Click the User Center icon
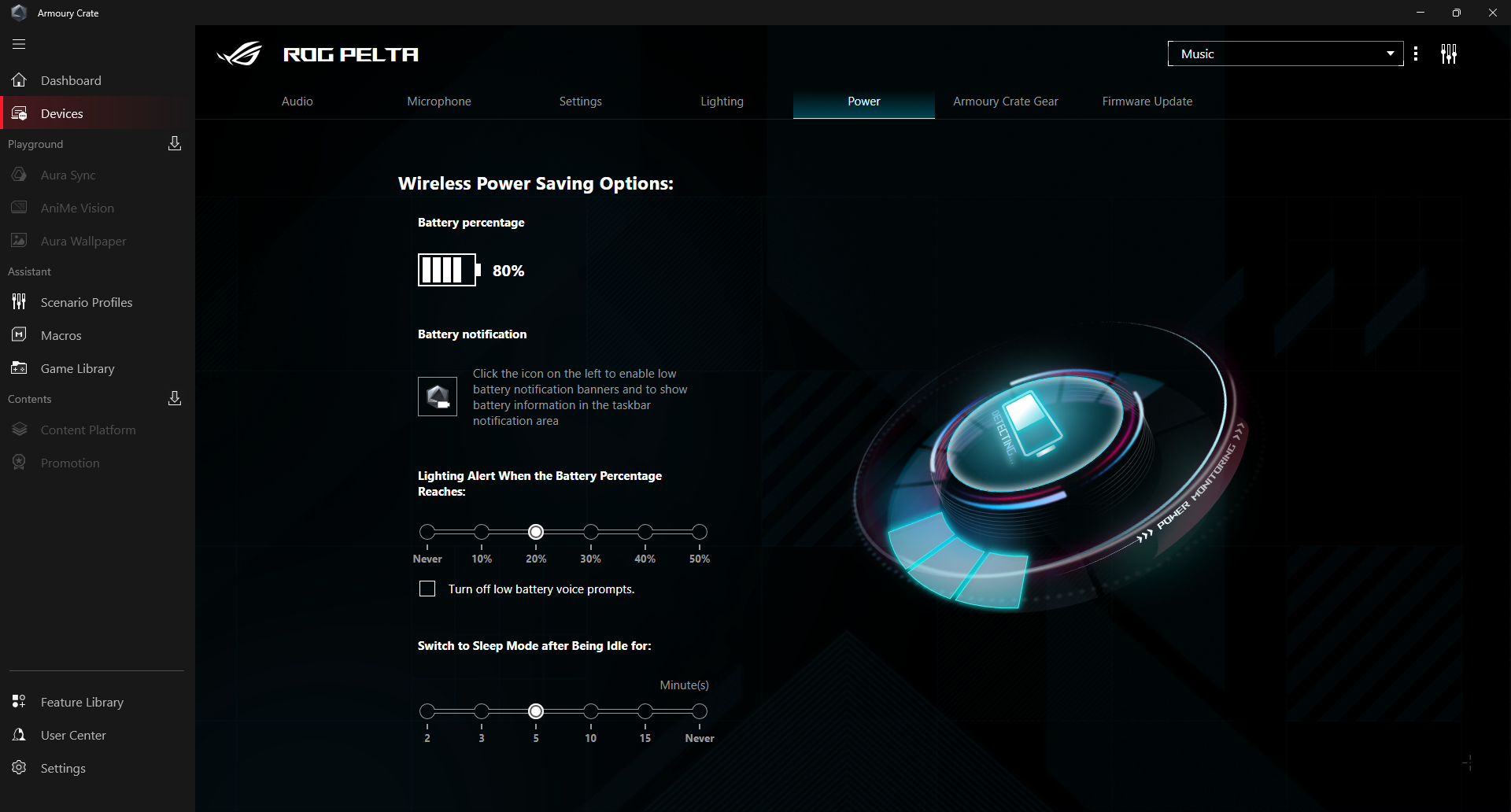This screenshot has width=1511, height=812. (19, 735)
